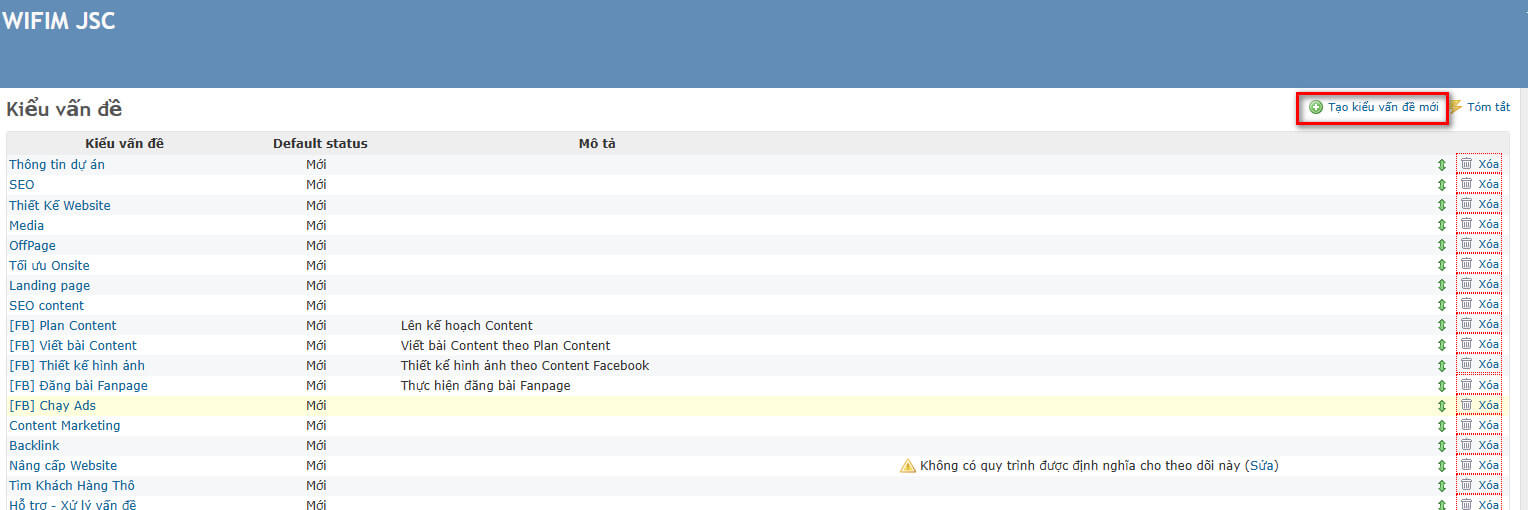Click the Sửa link in the workflow warning

1261,465
